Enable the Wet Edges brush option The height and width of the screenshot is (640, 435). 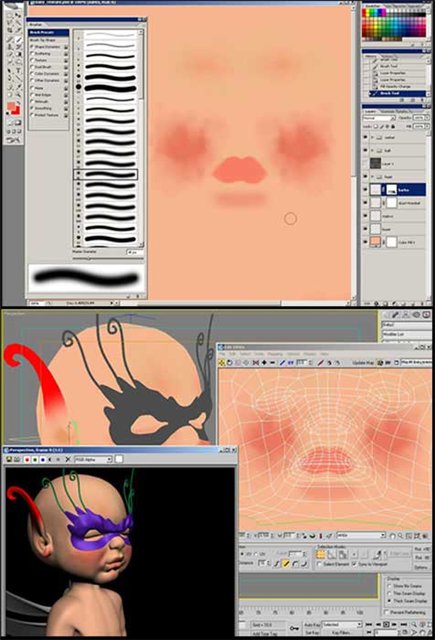tap(32, 95)
